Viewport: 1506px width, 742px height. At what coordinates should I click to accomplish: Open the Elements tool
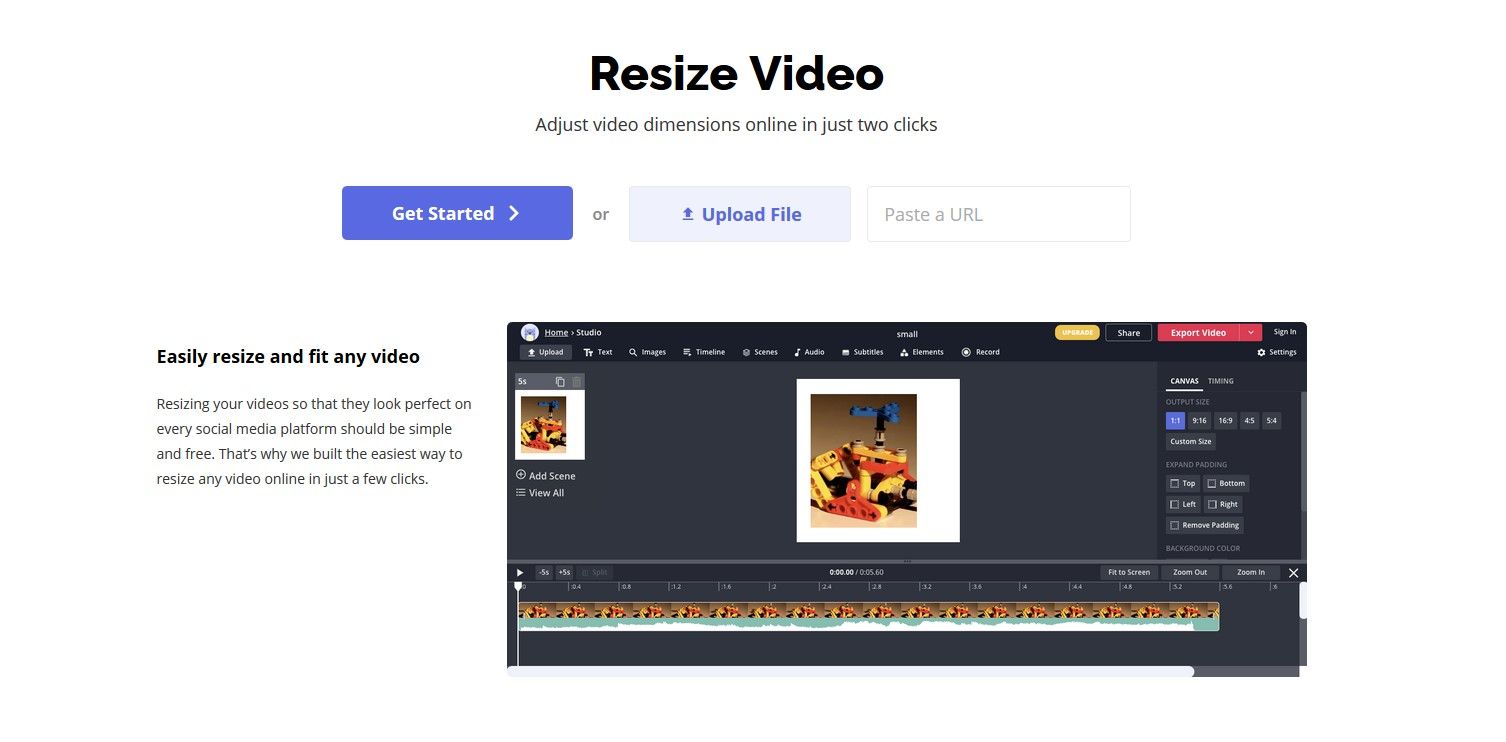coord(922,352)
